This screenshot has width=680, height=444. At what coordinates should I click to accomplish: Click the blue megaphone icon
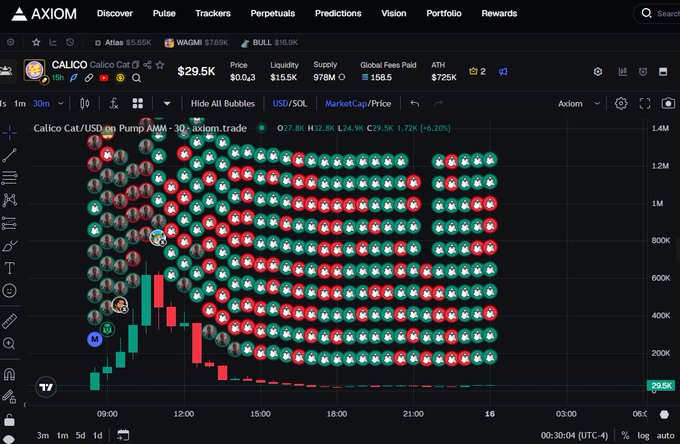click(503, 72)
